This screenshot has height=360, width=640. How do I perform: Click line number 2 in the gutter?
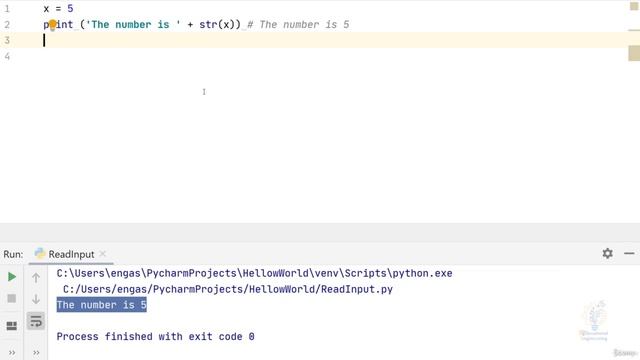7,24
